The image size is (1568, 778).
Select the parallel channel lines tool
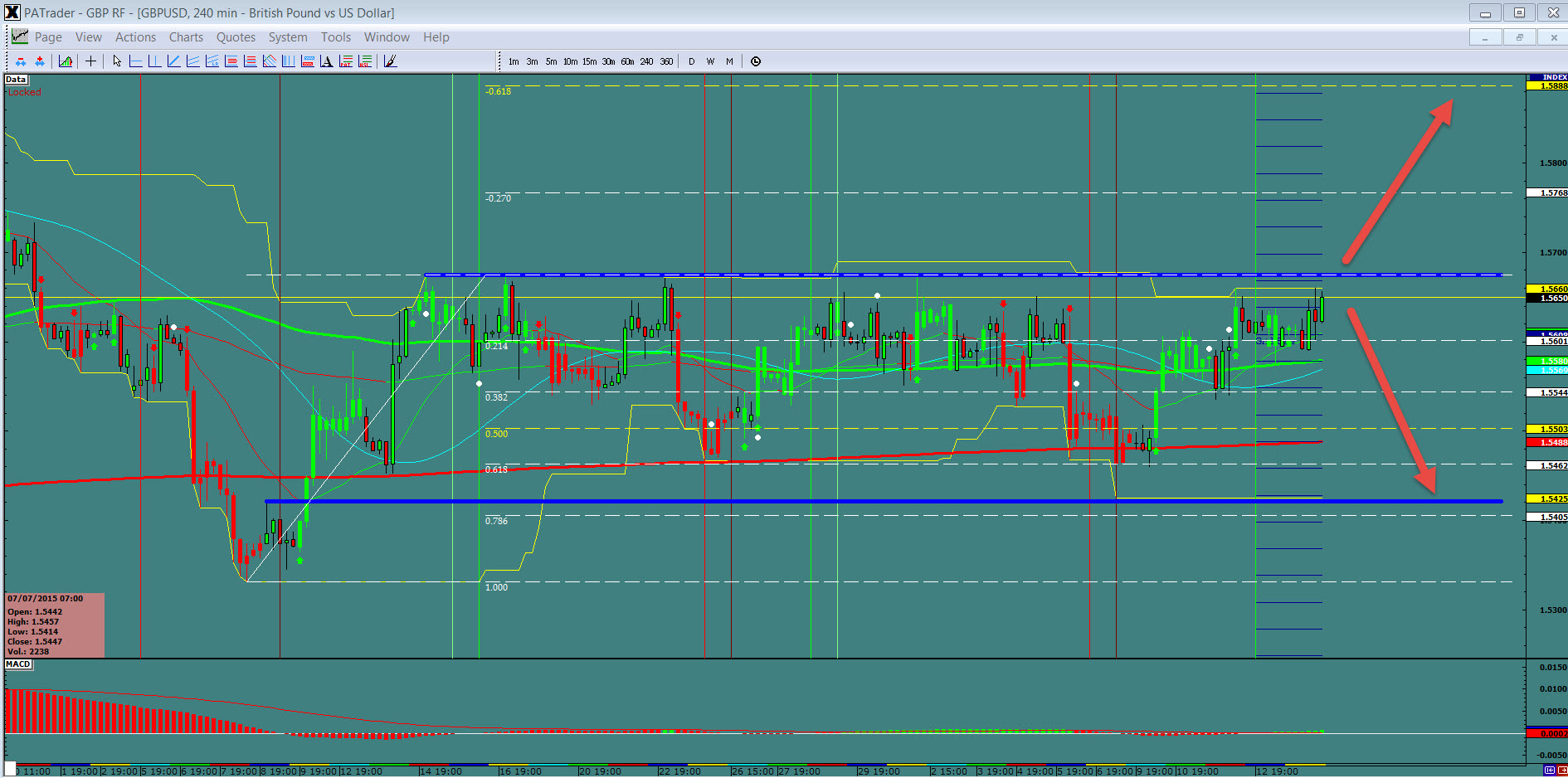tap(192, 61)
